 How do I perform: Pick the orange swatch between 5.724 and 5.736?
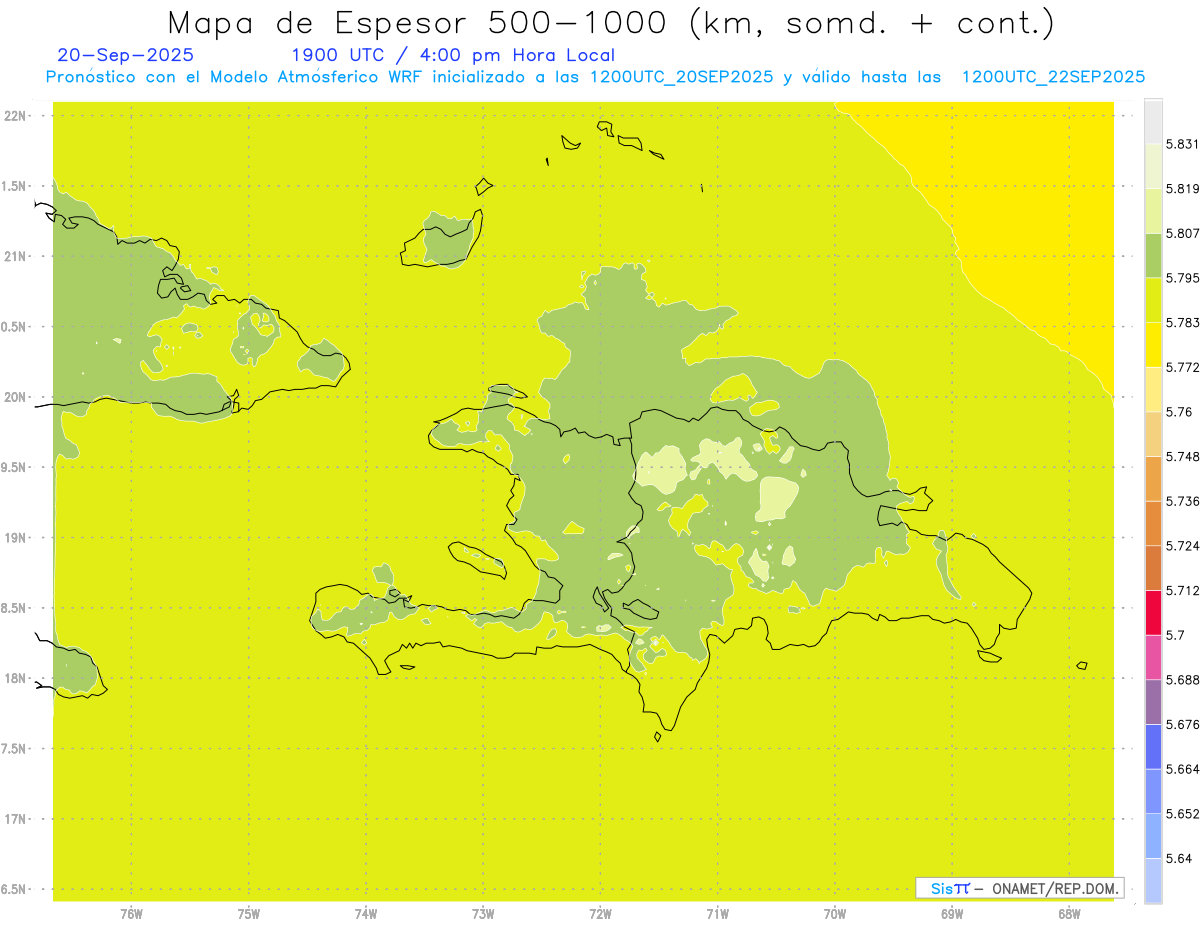[x=1153, y=523]
